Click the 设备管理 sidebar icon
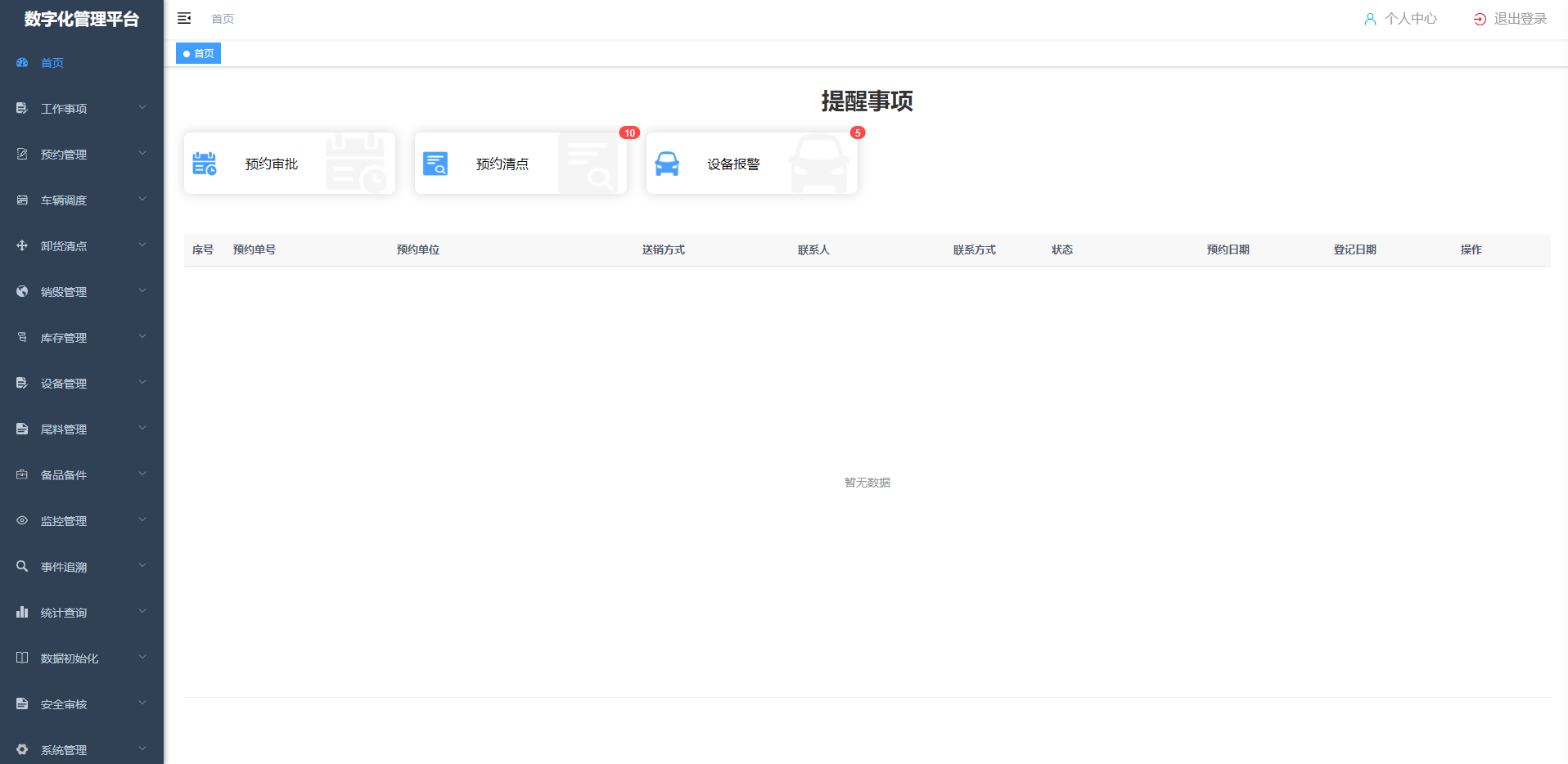1568x764 pixels. pyautogui.click(x=22, y=383)
